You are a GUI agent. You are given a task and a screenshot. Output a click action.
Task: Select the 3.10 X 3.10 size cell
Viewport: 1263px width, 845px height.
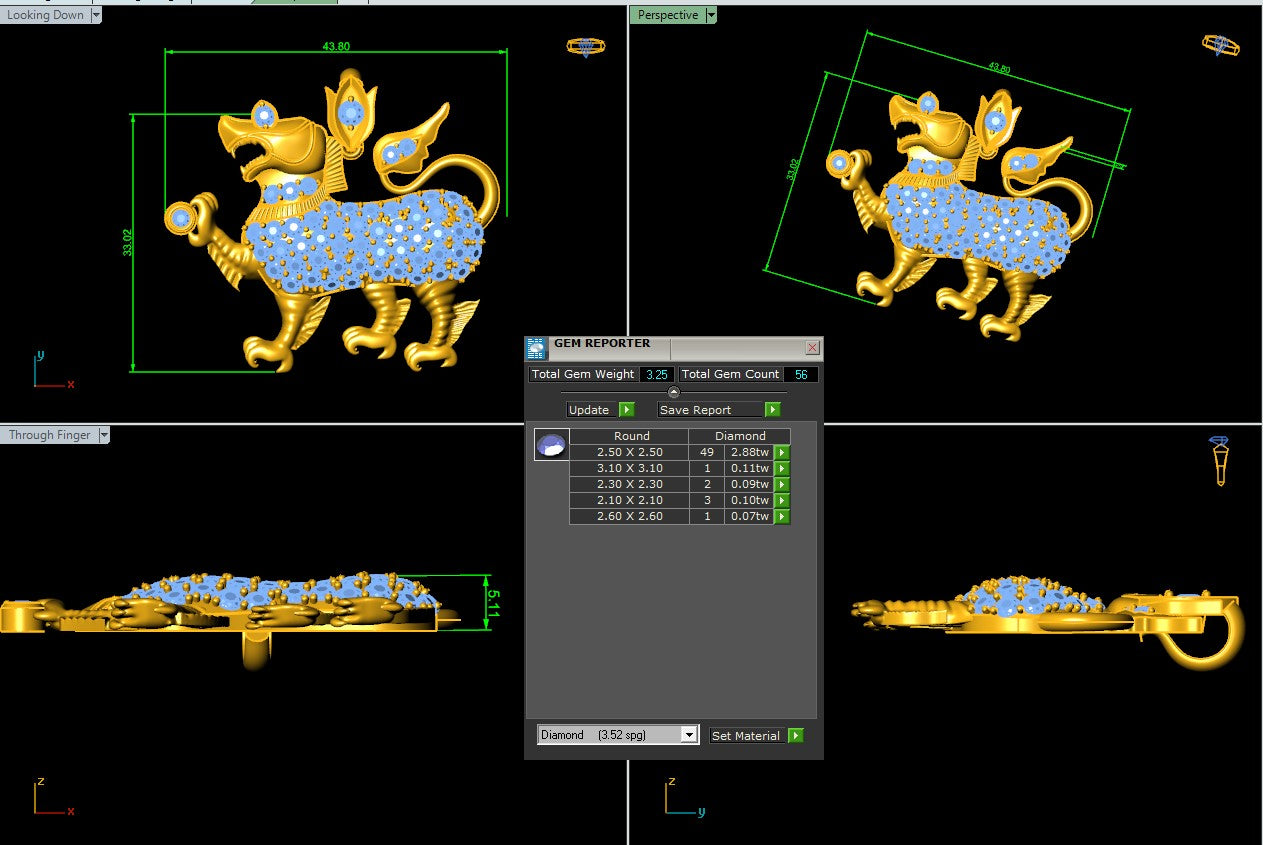point(629,469)
